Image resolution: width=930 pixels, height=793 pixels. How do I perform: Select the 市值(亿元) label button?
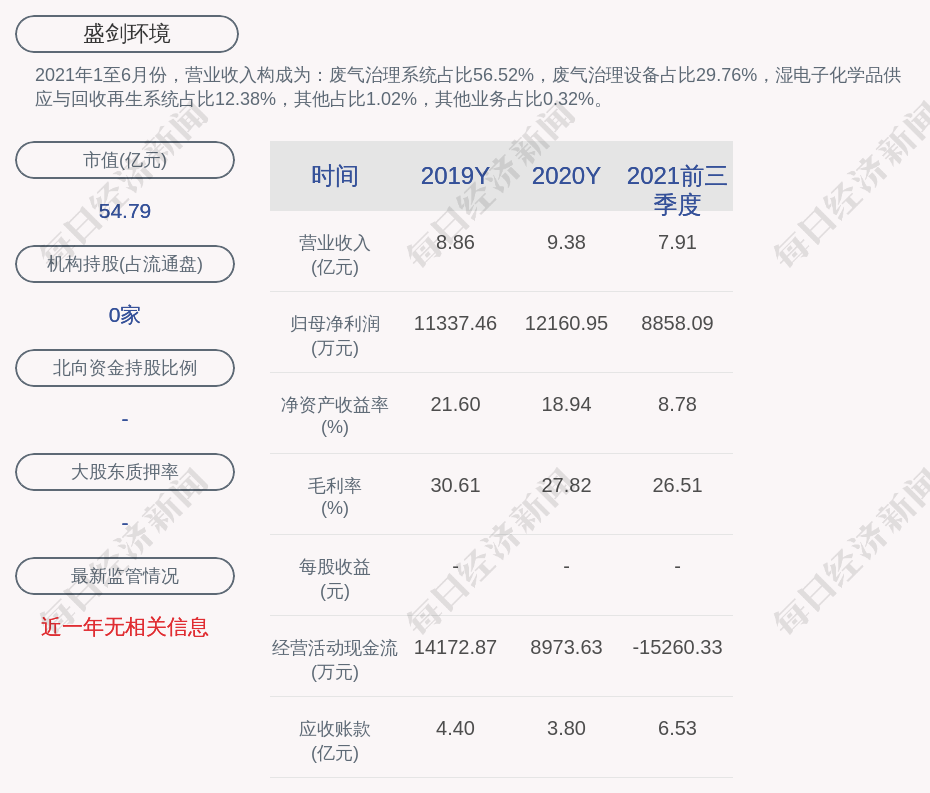click(x=125, y=160)
